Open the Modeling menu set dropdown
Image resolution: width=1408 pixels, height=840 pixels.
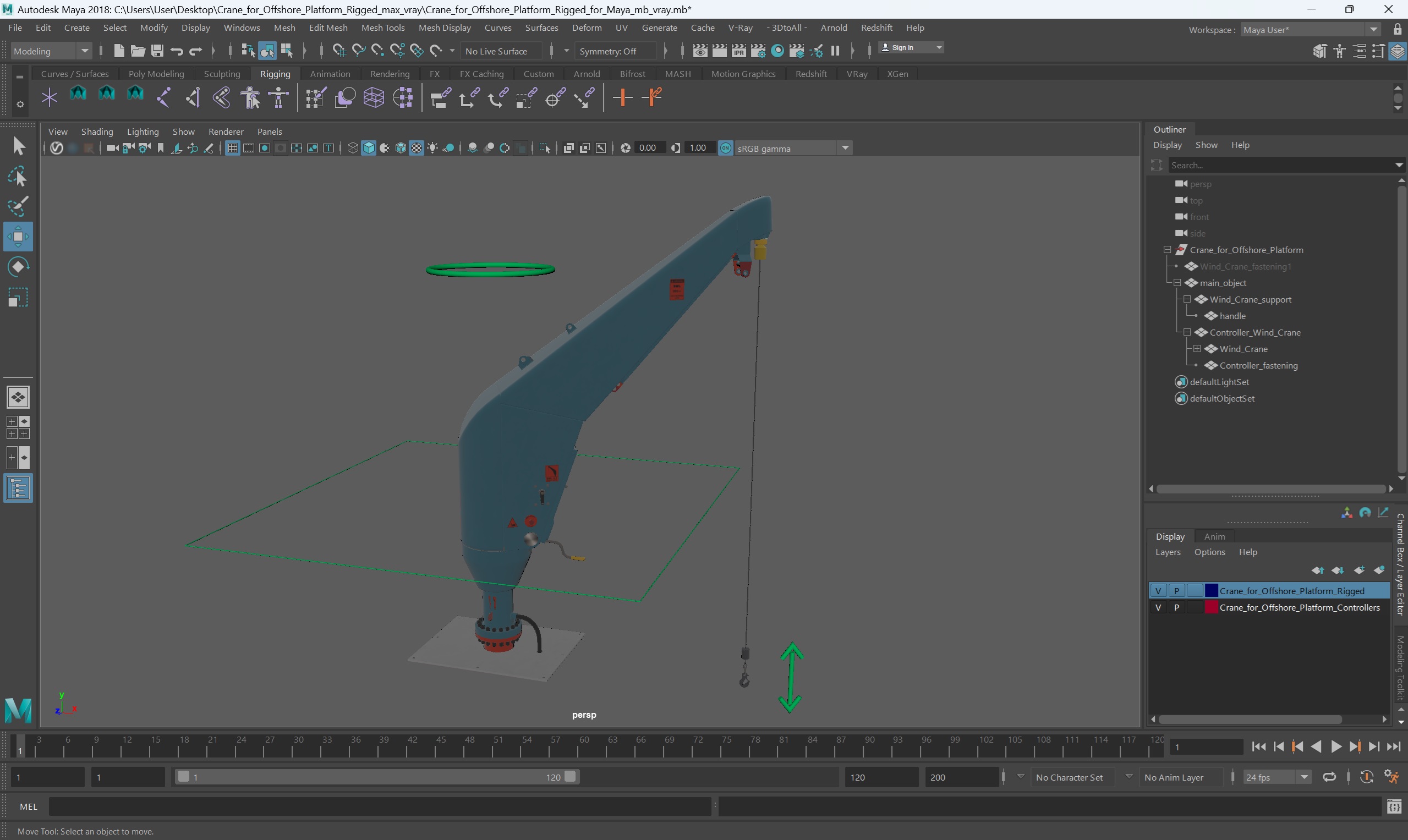point(51,51)
